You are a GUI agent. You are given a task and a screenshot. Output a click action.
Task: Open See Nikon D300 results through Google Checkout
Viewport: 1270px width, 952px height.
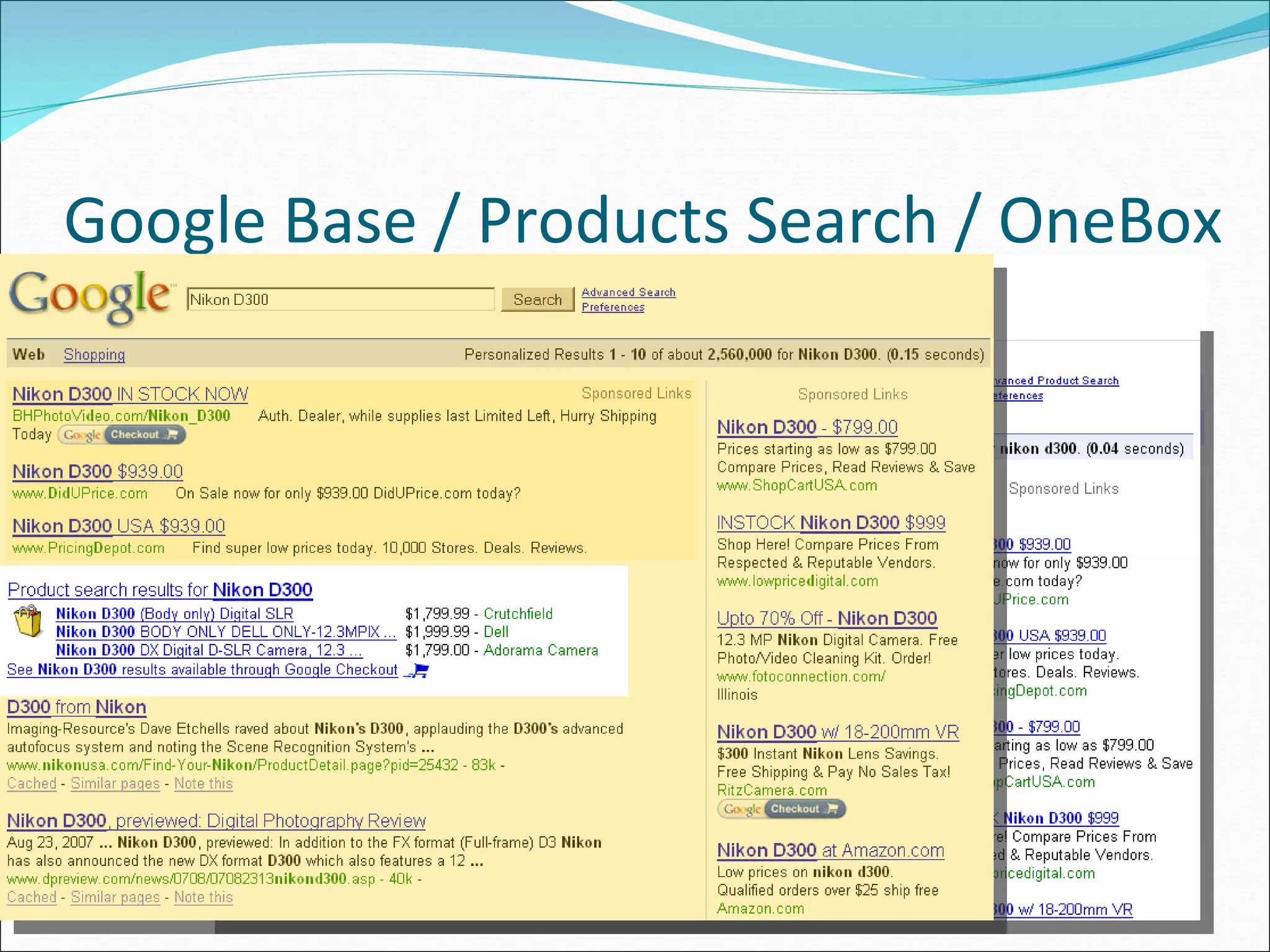tap(202, 670)
